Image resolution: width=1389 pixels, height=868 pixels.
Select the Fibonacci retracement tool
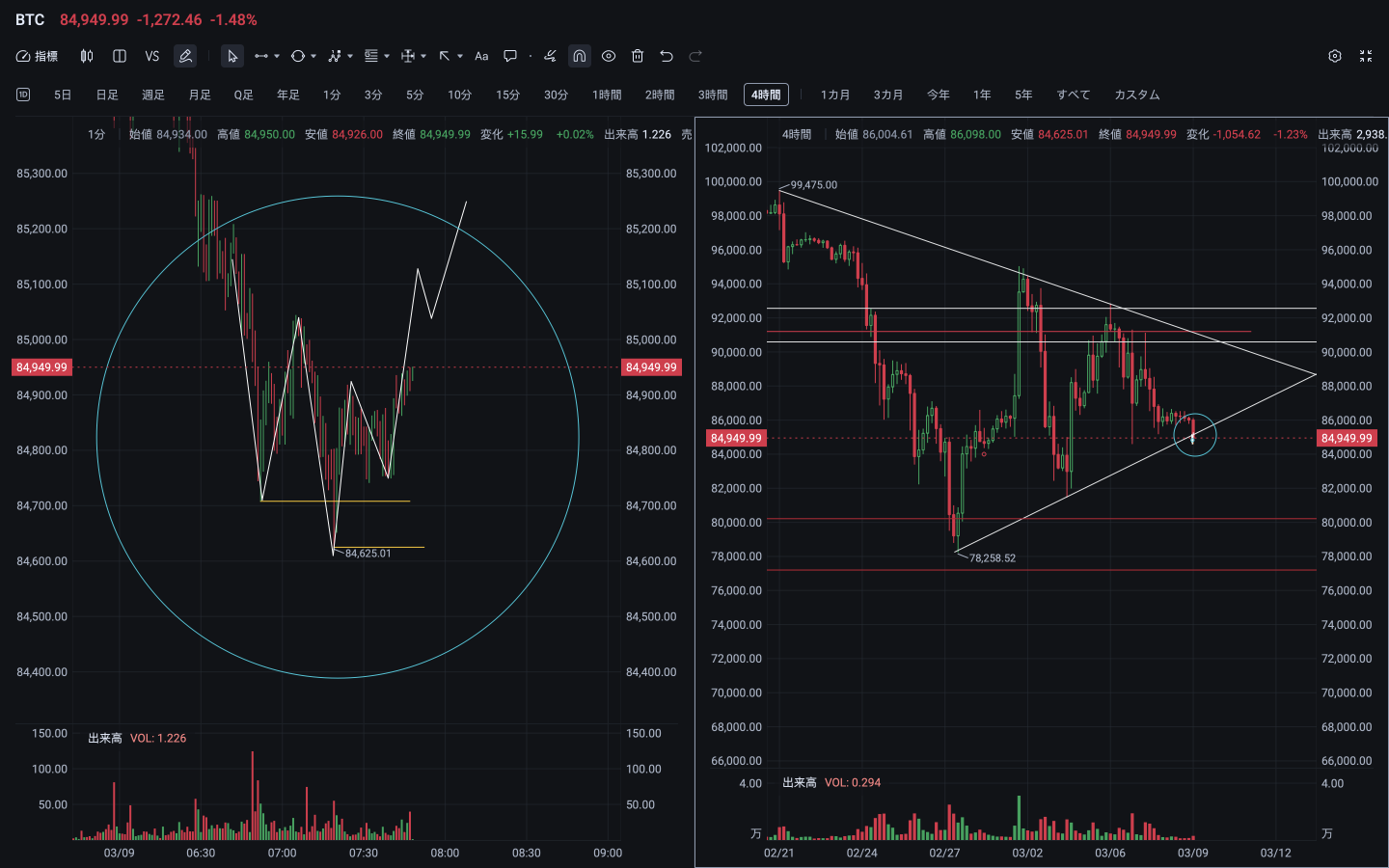[371, 56]
